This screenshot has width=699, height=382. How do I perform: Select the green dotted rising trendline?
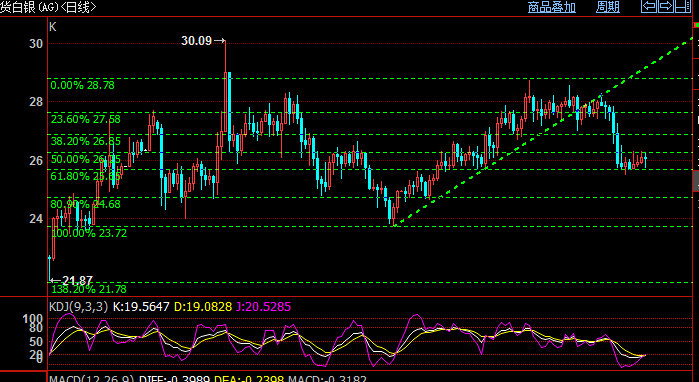[544, 131]
